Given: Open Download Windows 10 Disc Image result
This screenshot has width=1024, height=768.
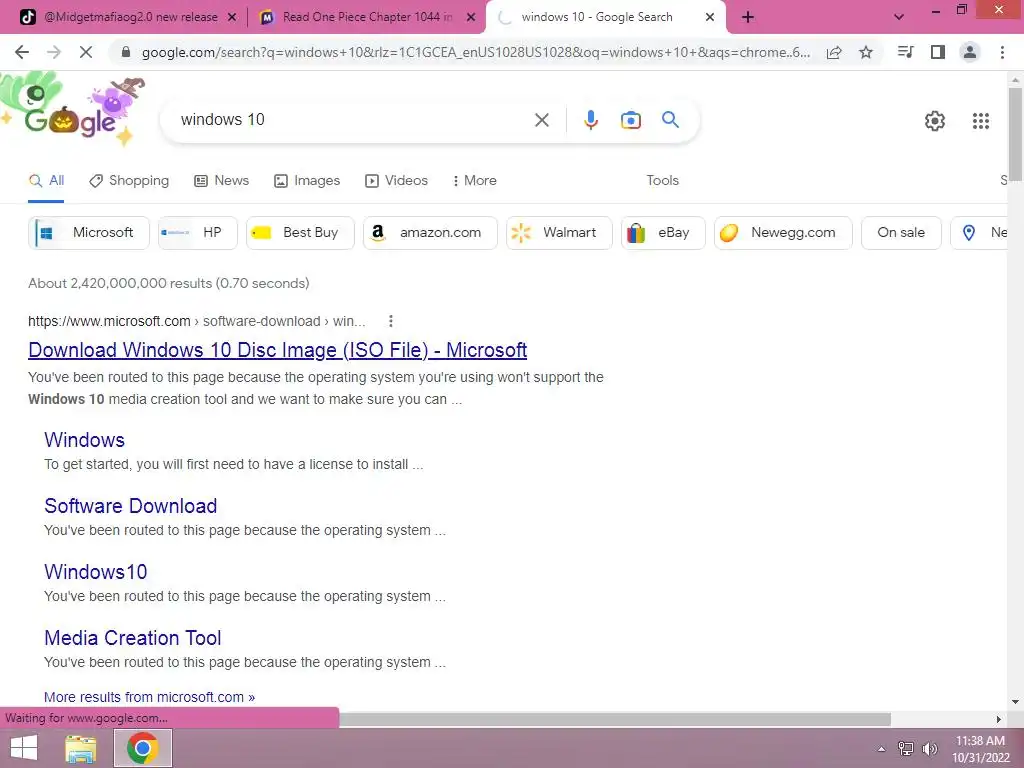Looking at the screenshot, I should click(278, 350).
